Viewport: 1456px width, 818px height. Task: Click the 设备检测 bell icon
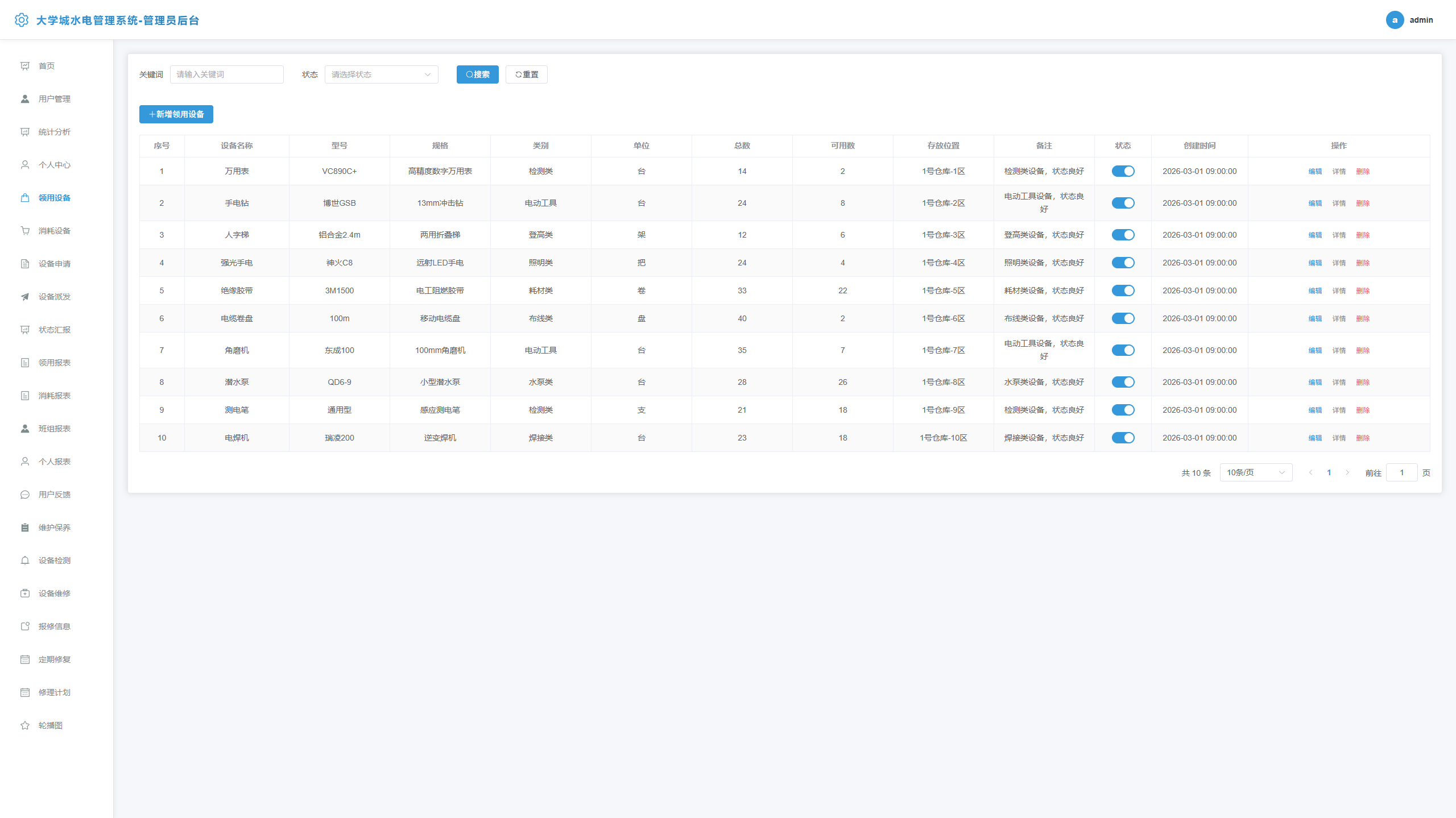point(25,560)
